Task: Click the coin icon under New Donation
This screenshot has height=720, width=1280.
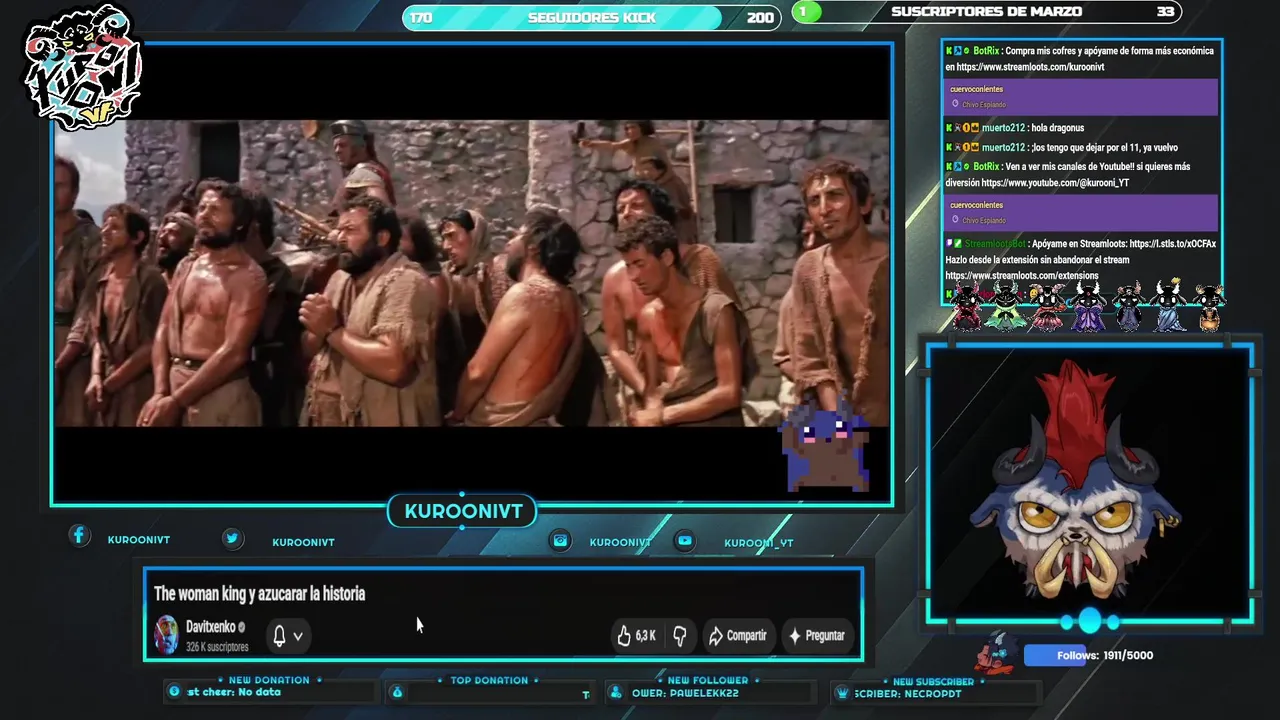Action: 175,692
